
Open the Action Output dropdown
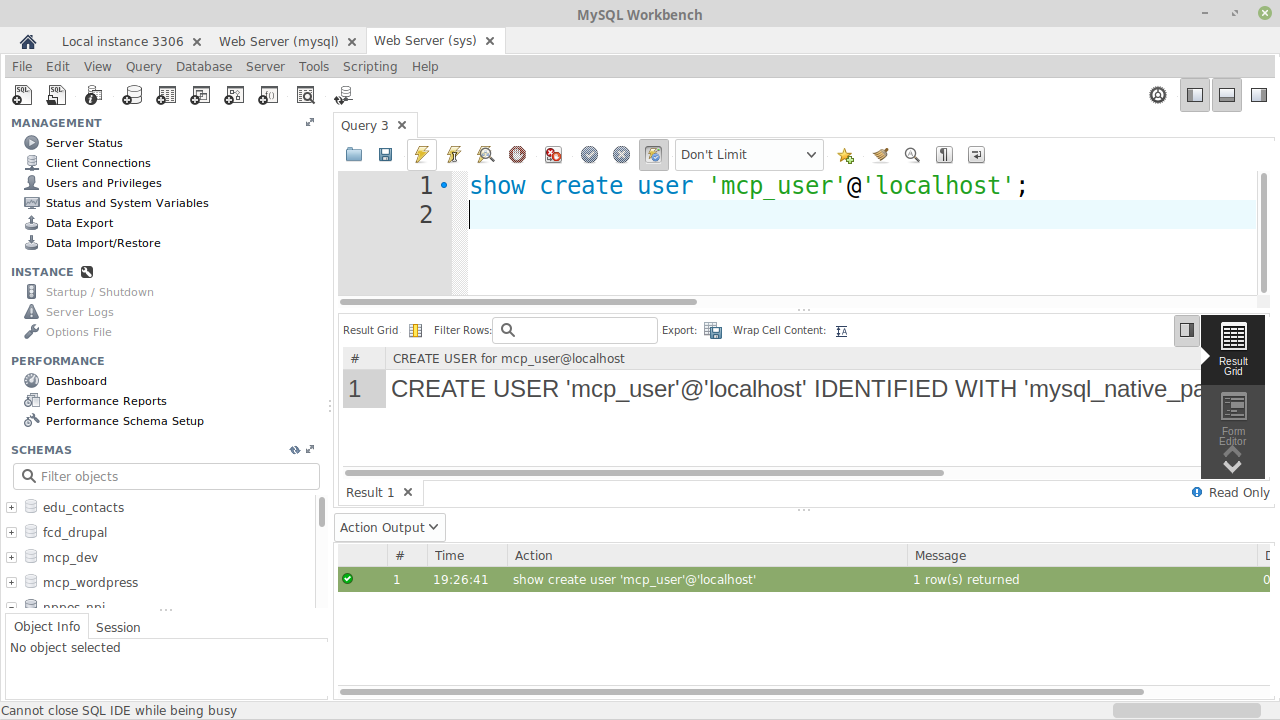pos(389,527)
